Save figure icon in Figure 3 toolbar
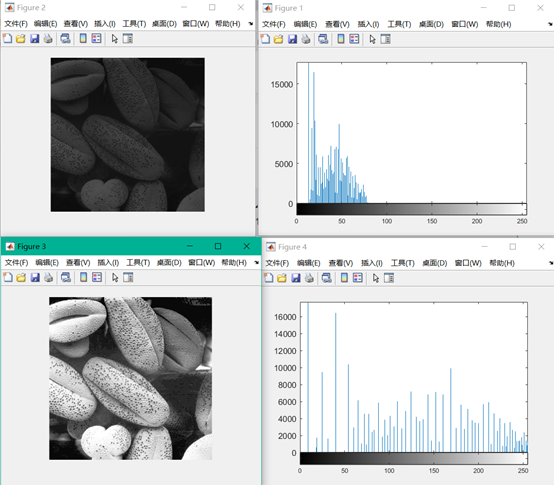554x485 pixels. [35, 278]
